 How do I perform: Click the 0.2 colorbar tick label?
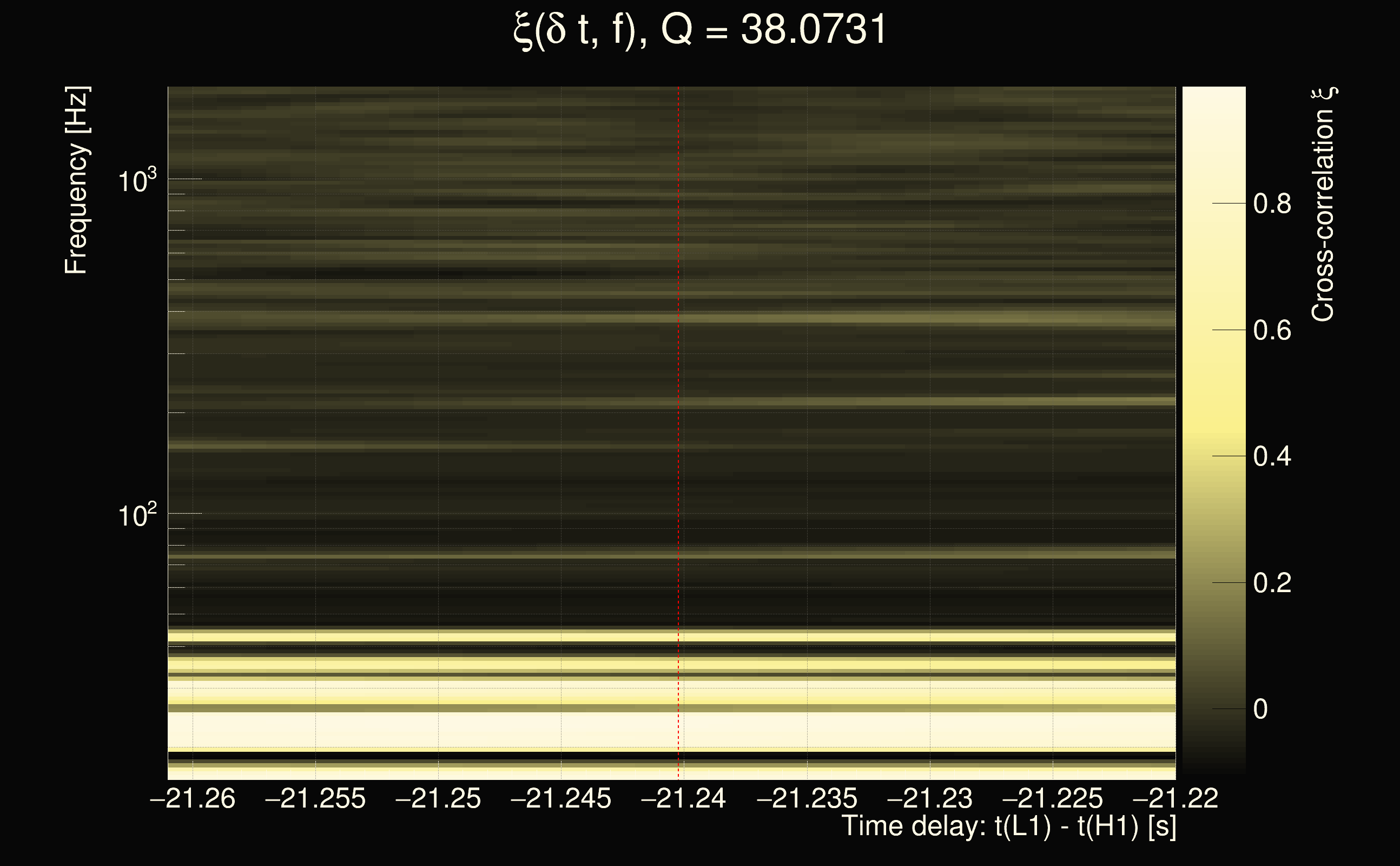coord(1272,583)
